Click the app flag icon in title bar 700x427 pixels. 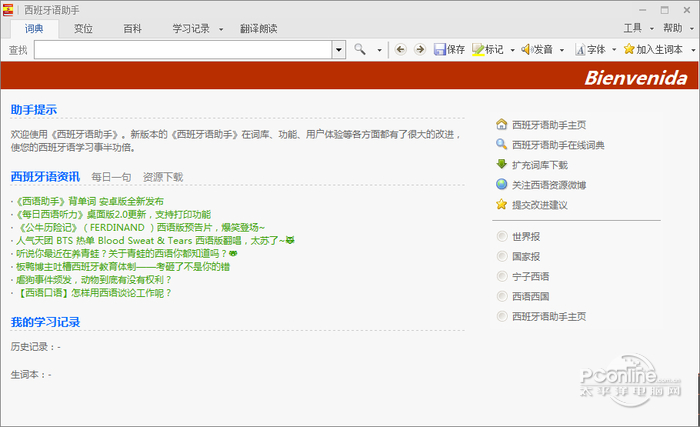tap(8, 10)
